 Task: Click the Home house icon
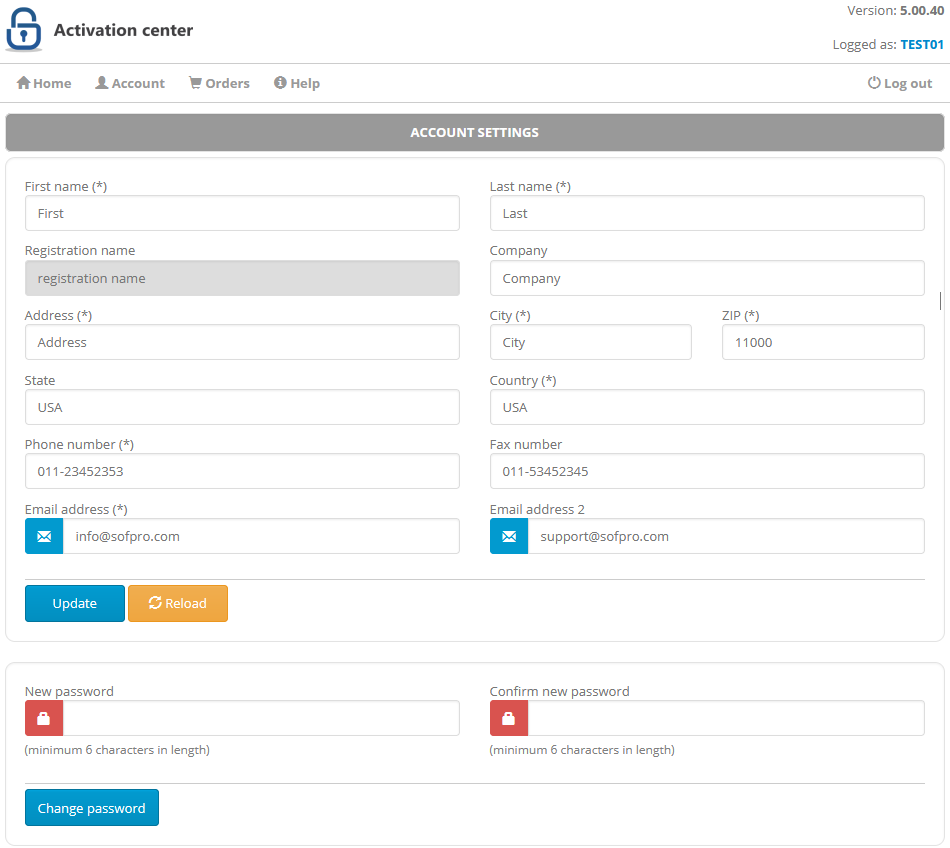pyautogui.click(x=24, y=83)
